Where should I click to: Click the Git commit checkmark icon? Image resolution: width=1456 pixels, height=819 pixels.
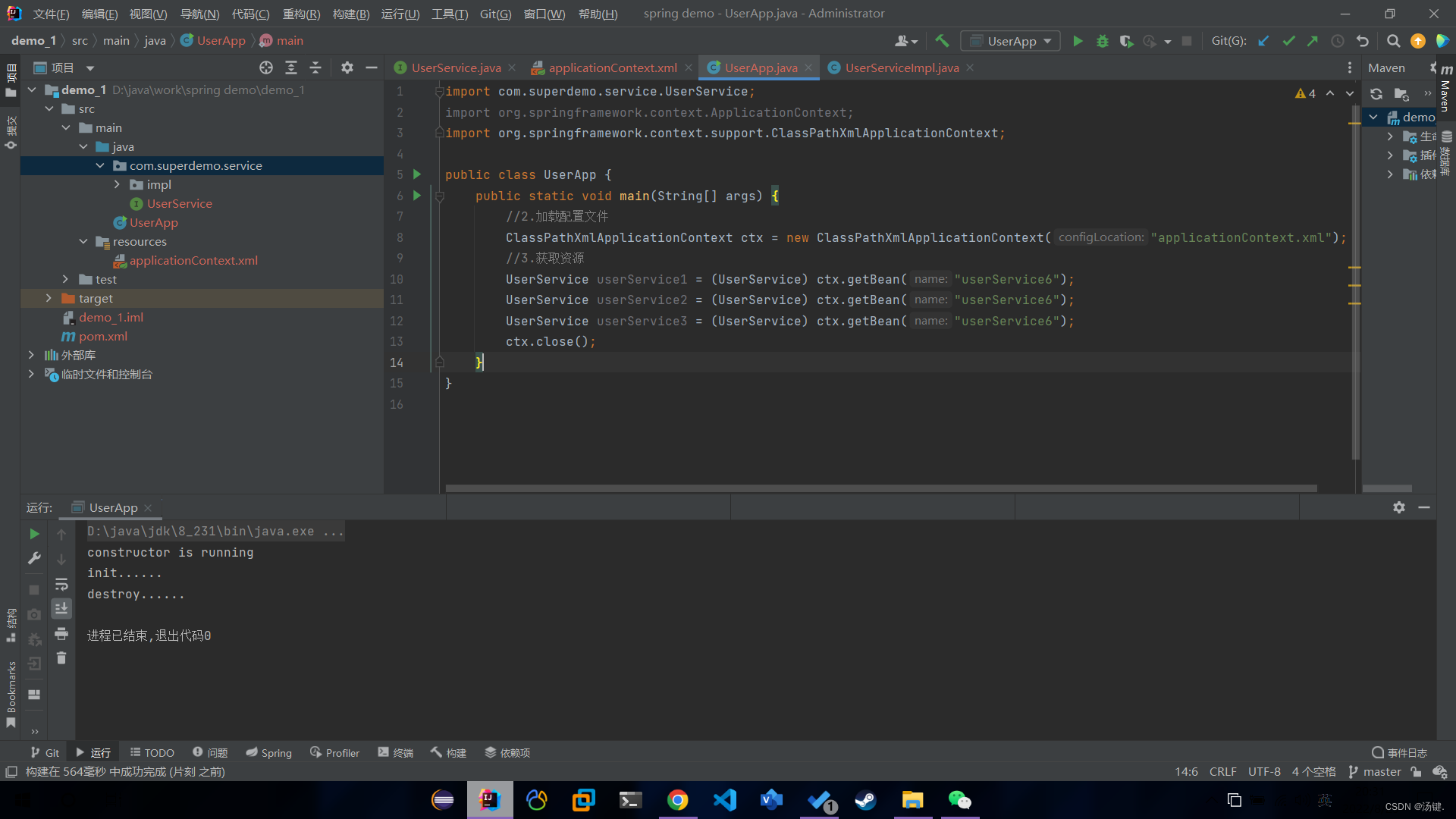tap(1288, 41)
